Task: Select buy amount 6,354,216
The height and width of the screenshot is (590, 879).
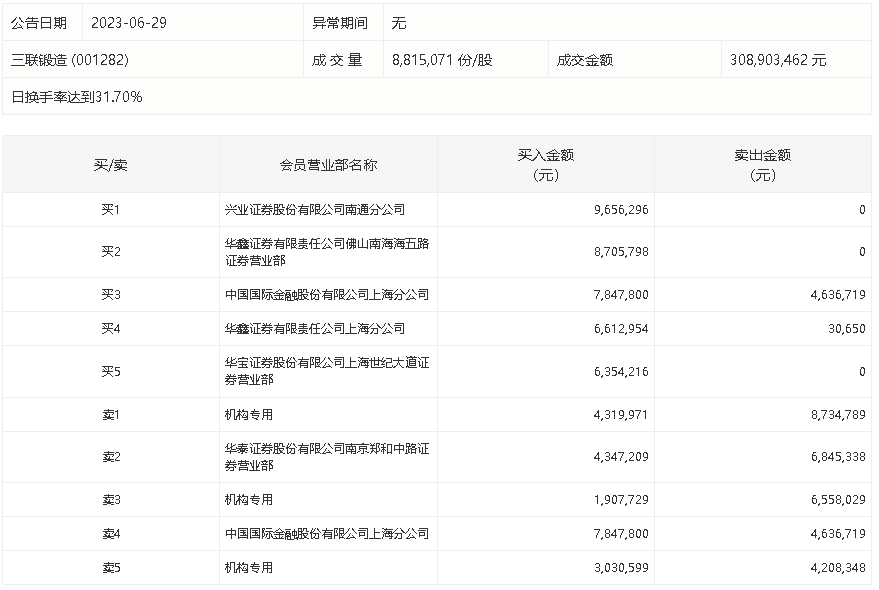Action: (x=621, y=372)
